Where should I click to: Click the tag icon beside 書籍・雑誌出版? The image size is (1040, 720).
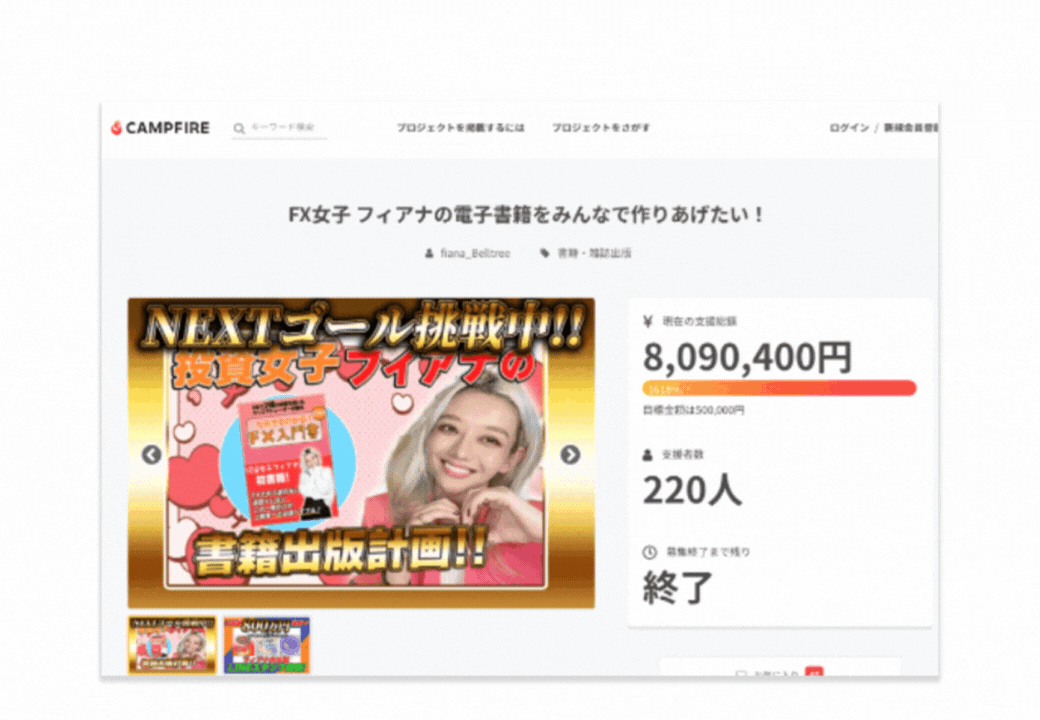545,253
